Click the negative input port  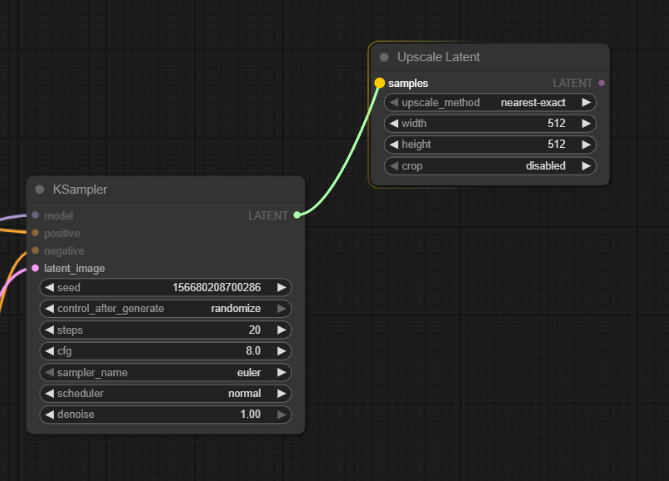pyautogui.click(x=35, y=250)
